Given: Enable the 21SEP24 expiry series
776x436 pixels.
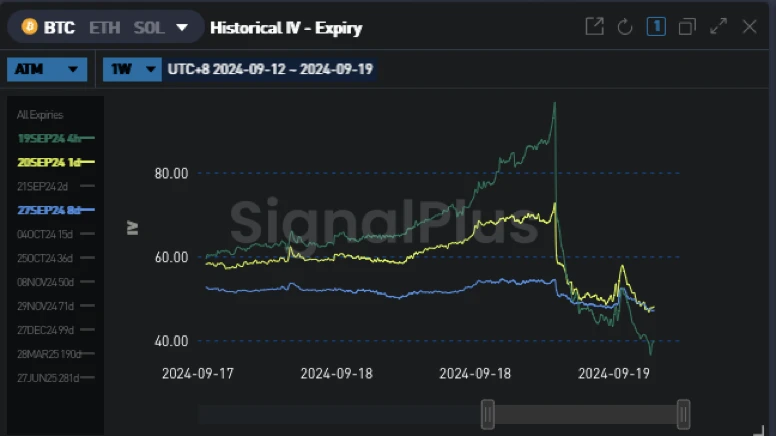Looking at the screenshot, I should (55, 186).
